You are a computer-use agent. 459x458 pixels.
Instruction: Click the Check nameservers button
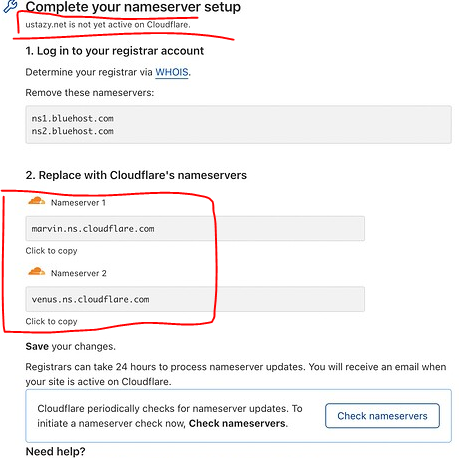tap(382, 416)
